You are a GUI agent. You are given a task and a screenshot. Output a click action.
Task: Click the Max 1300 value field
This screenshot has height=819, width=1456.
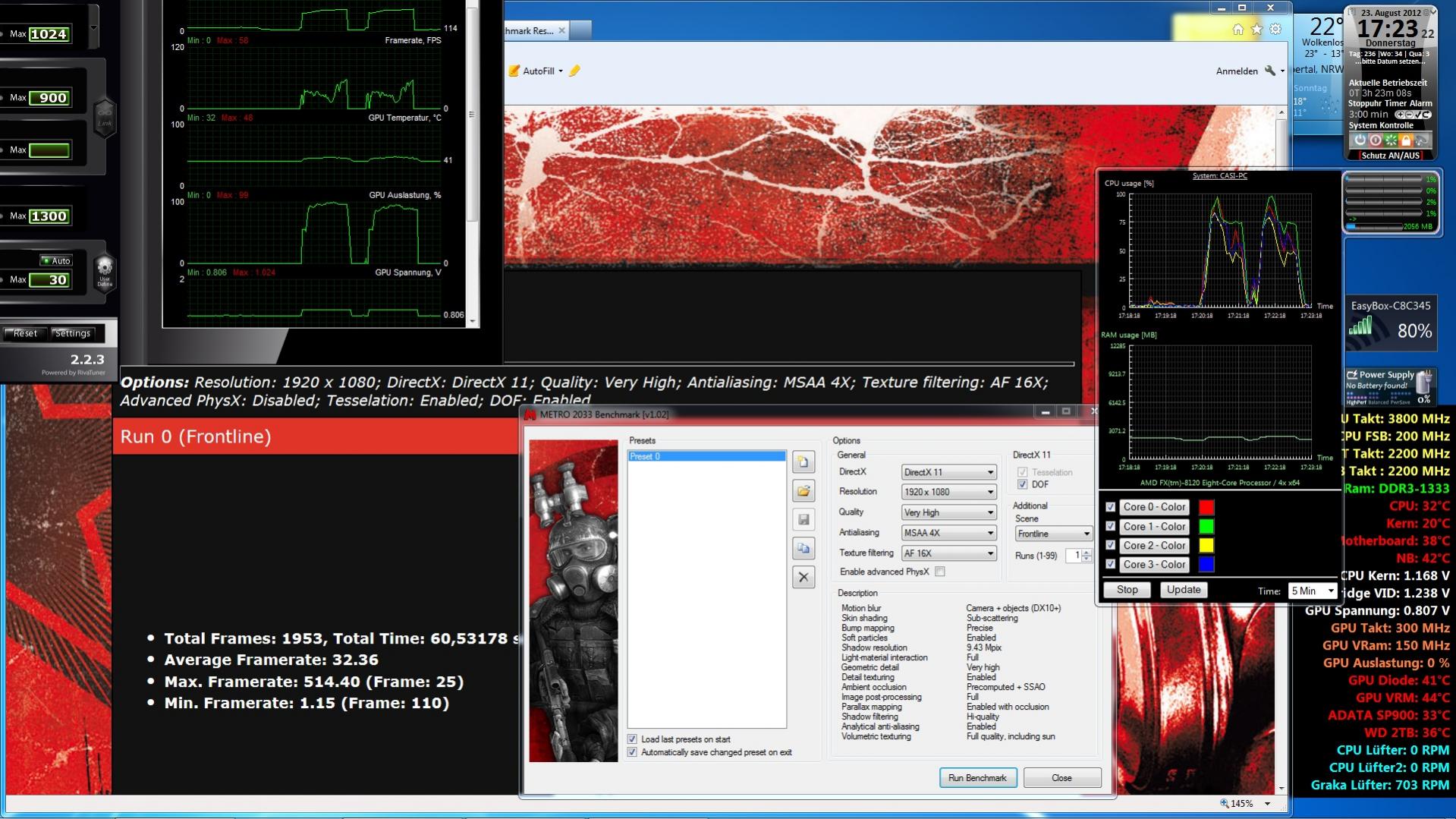tap(49, 216)
